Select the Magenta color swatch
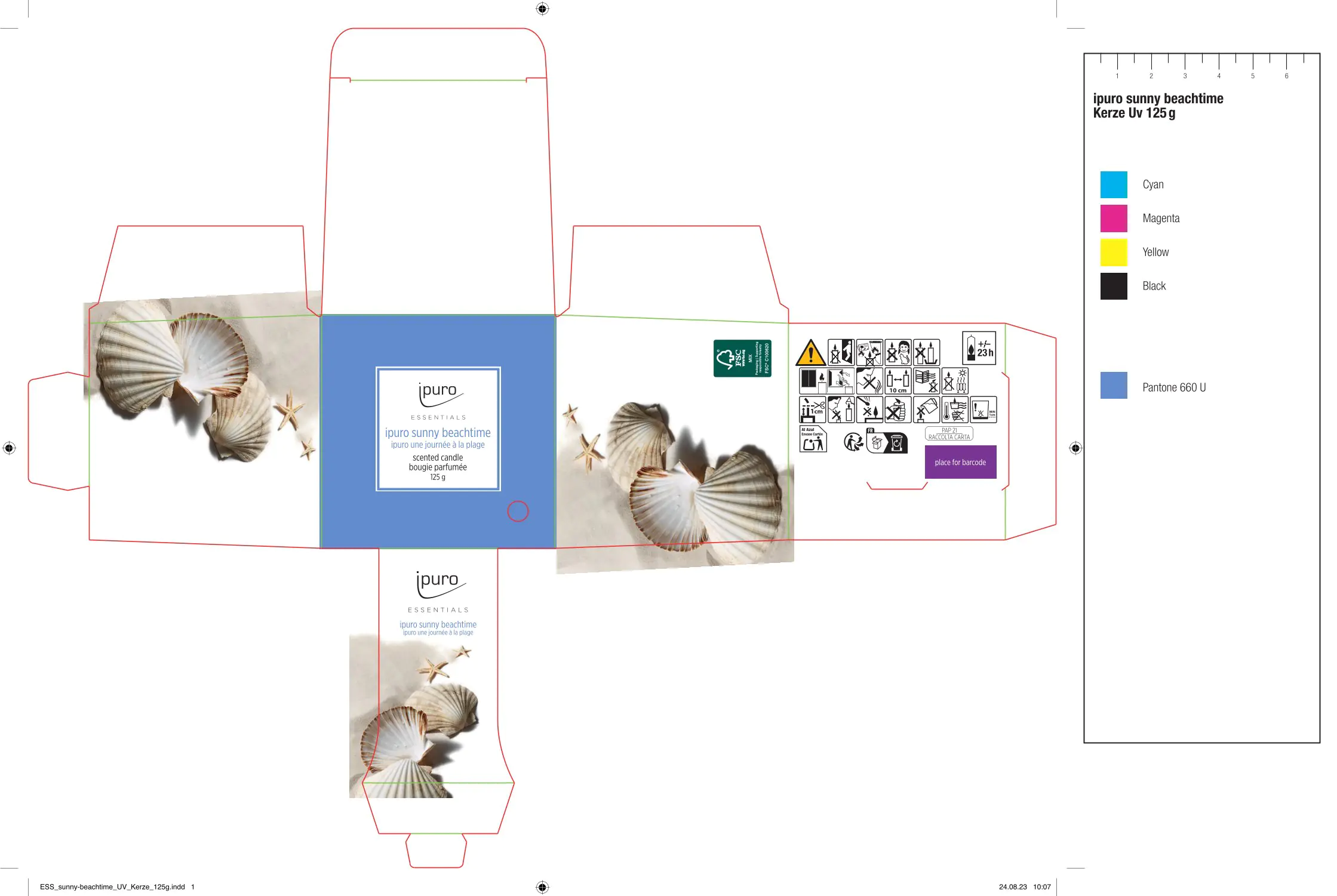This screenshot has height=896, width=1337. (1113, 218)
